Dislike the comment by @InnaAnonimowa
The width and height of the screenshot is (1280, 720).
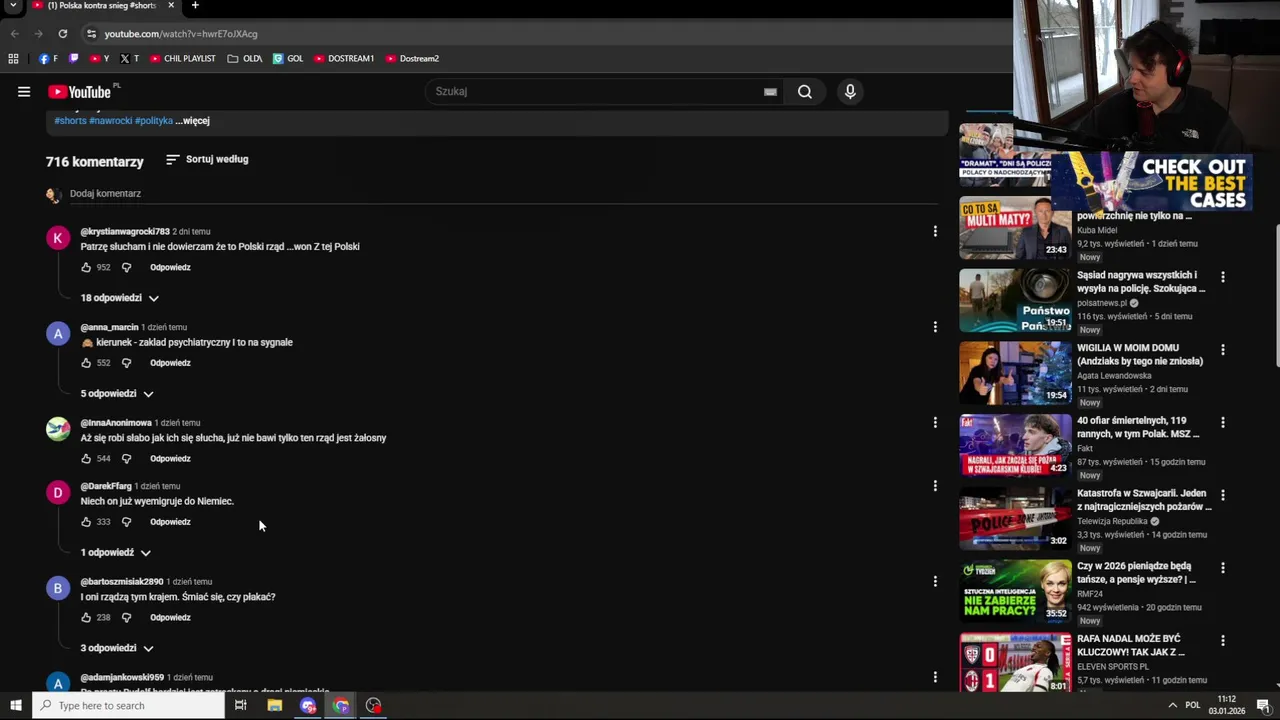tap(126, 459)
